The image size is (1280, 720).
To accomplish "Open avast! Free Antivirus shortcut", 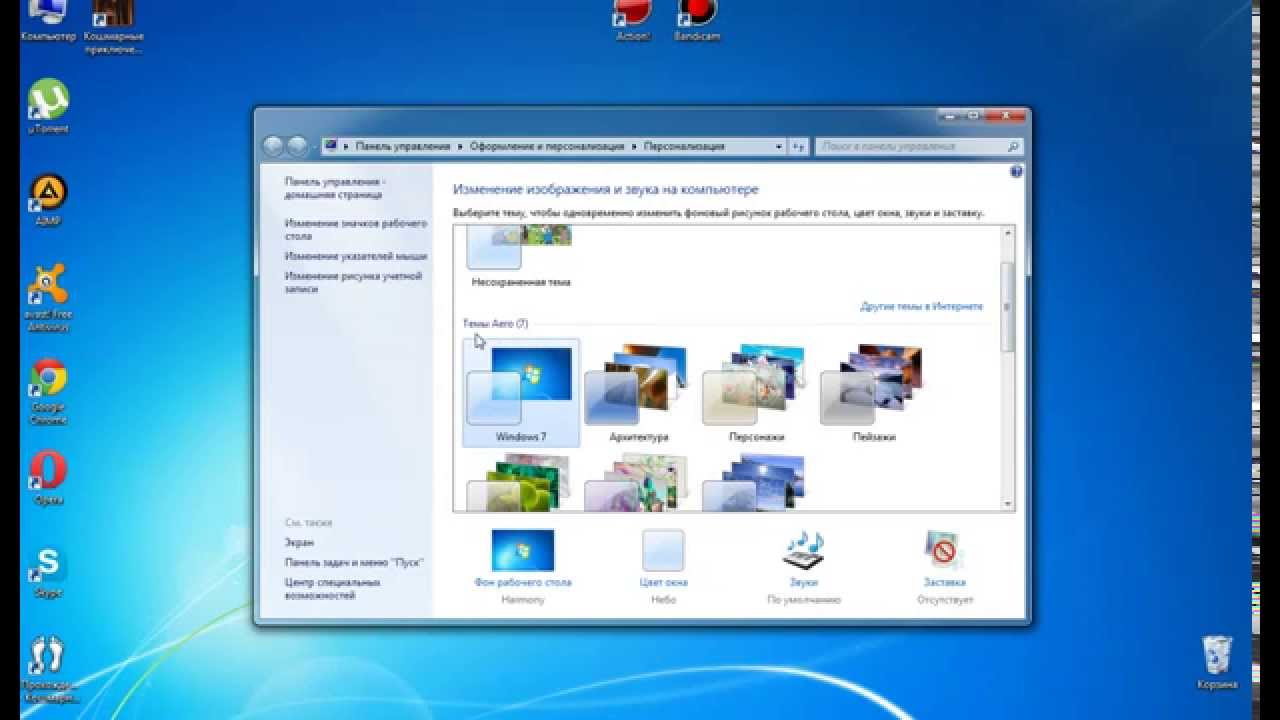I will 48,297.
